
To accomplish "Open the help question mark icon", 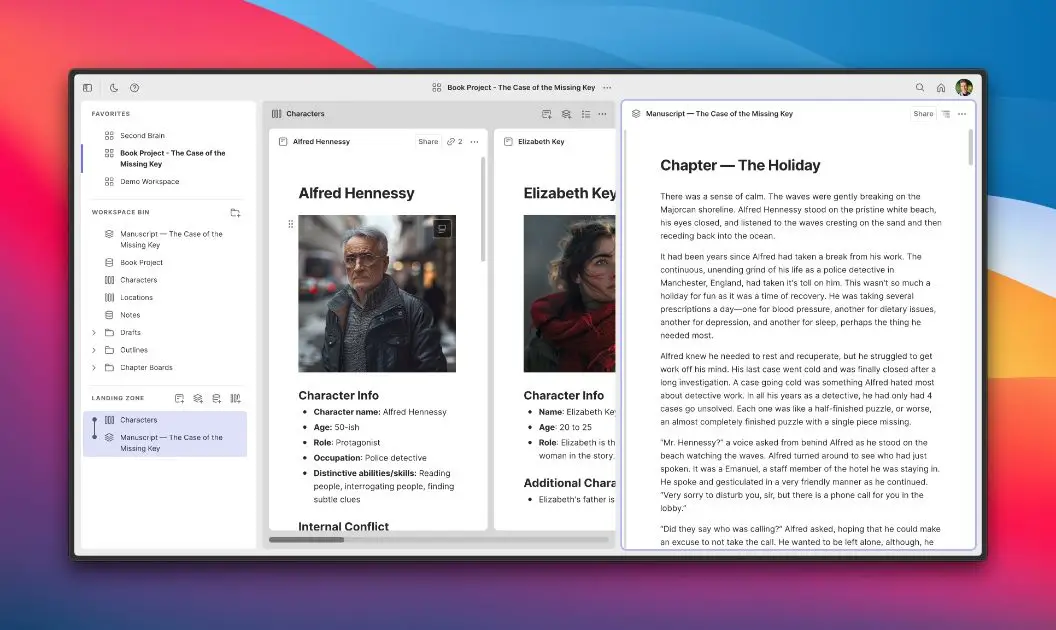I will (x=135, y=88).
